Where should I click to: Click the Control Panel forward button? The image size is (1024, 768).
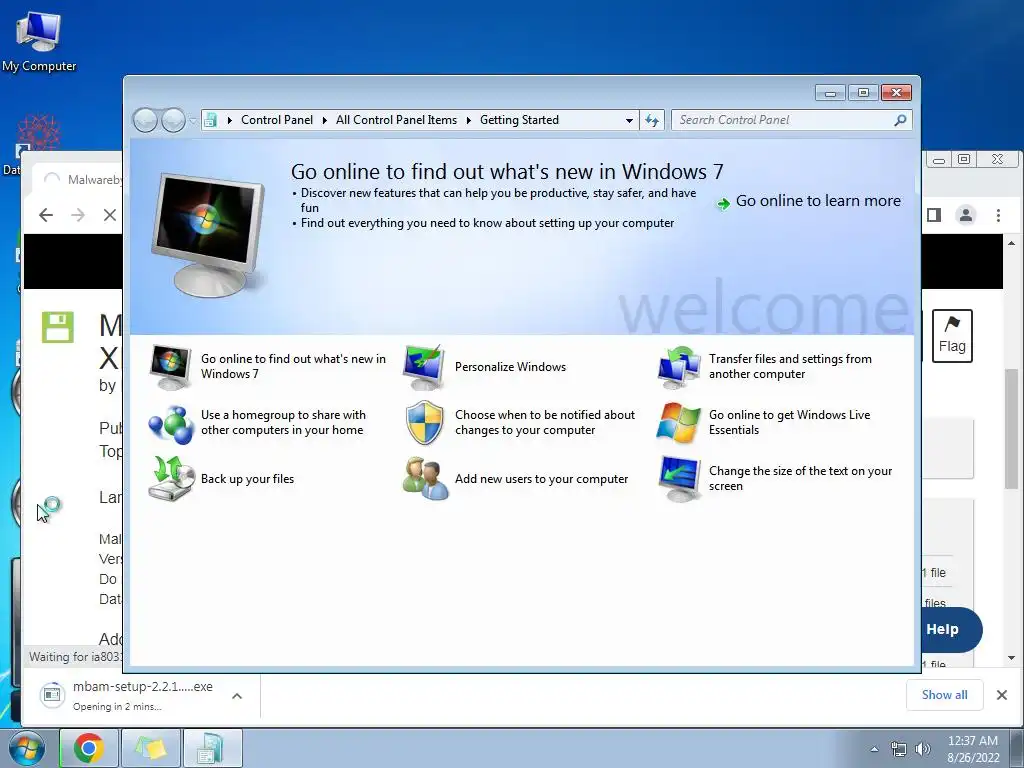tap(173, 120)
